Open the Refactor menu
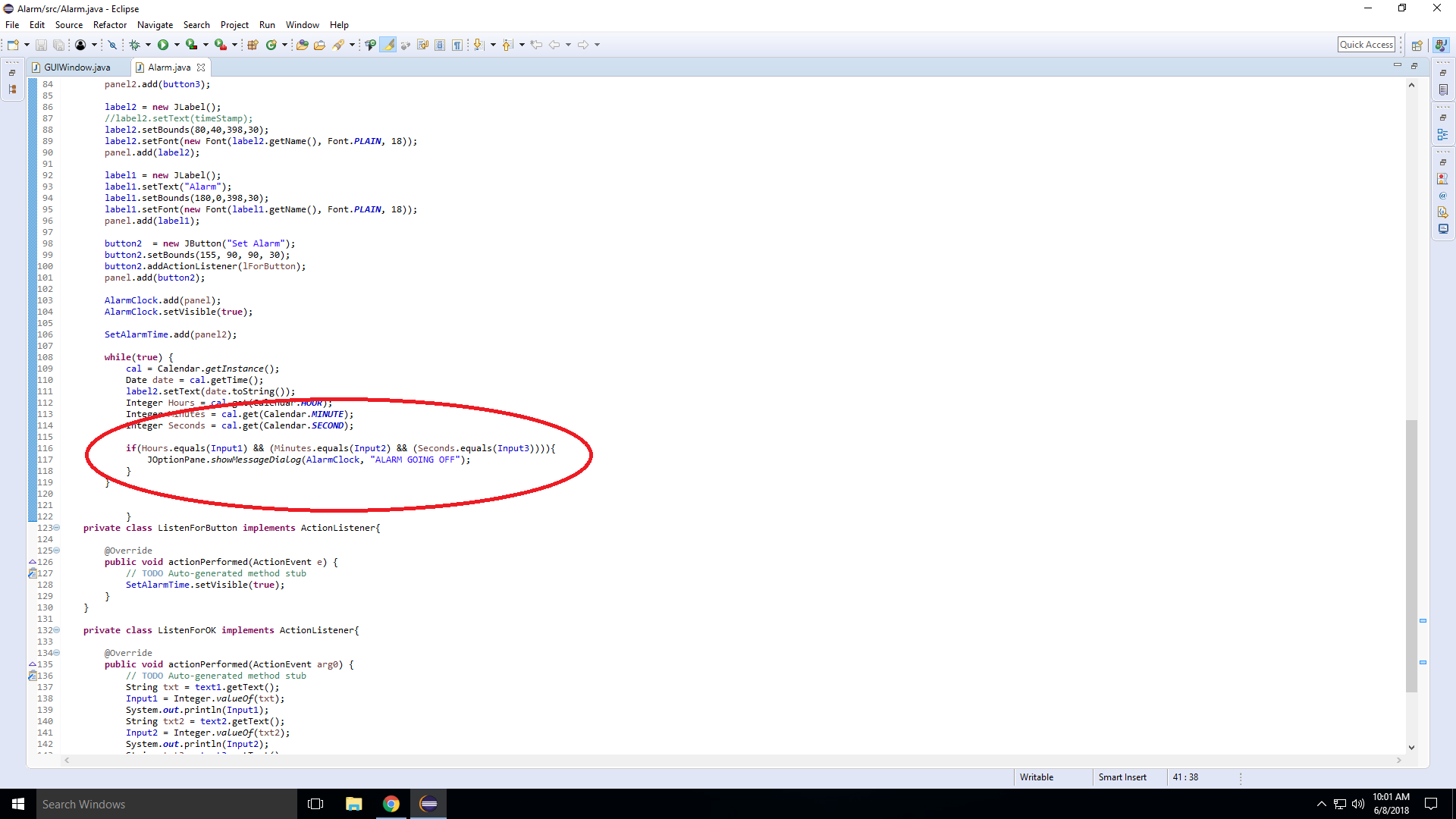This screenshot has width=1456, height=819. point(110,25)
